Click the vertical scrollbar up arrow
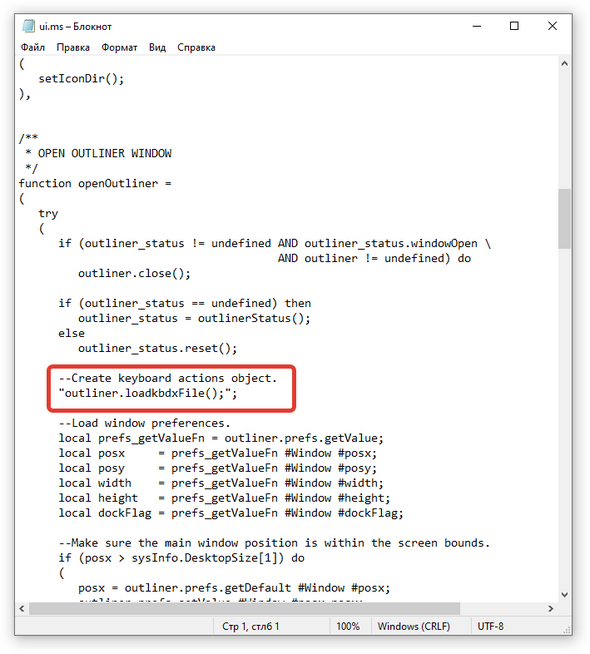 pos(565,64)
